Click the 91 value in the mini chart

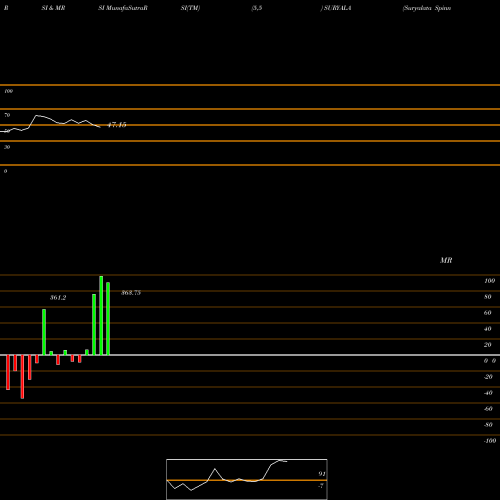(x=322, y=474)
